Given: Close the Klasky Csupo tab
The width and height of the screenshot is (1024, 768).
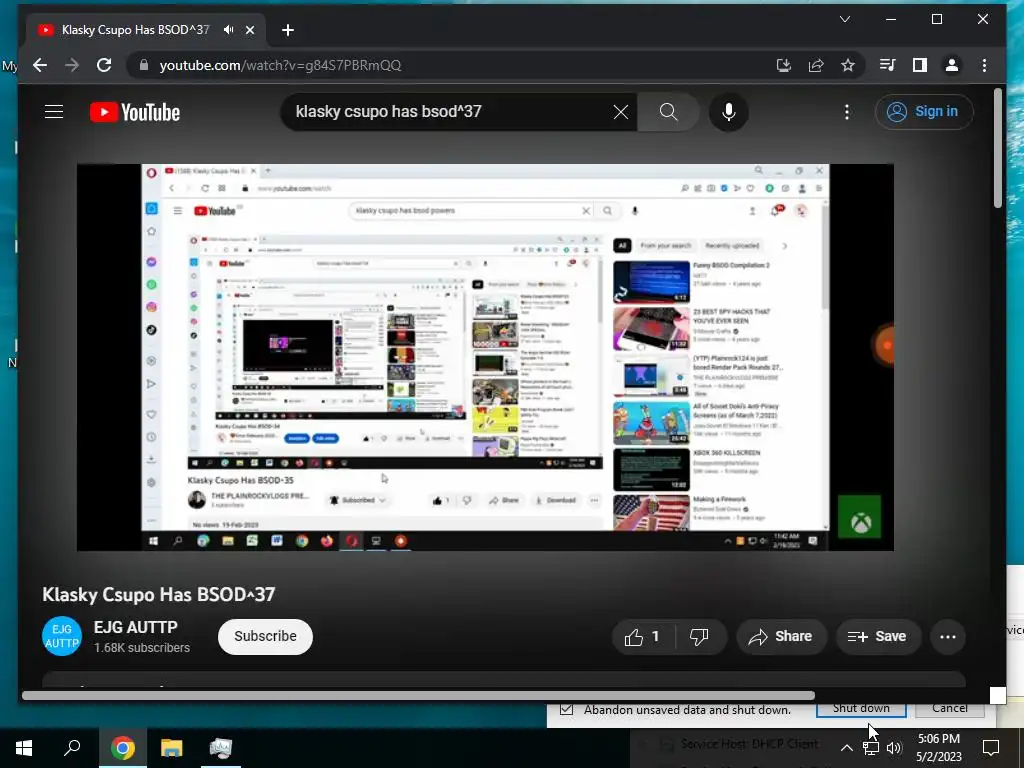Looking at the screenshot, I should [x=250, y=30].
